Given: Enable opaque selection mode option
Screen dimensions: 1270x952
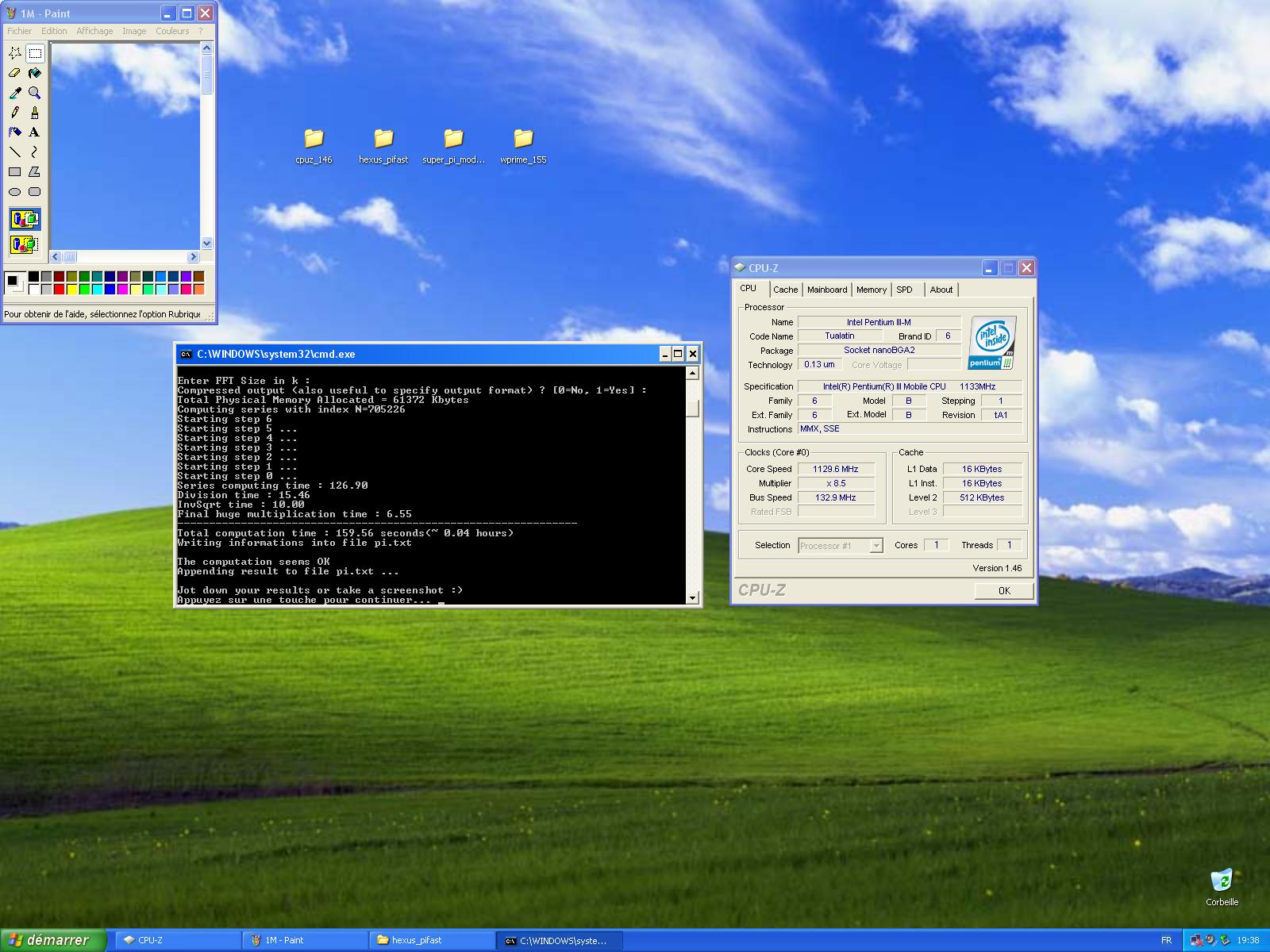Looking at the screenshot, I should (25, 219).
